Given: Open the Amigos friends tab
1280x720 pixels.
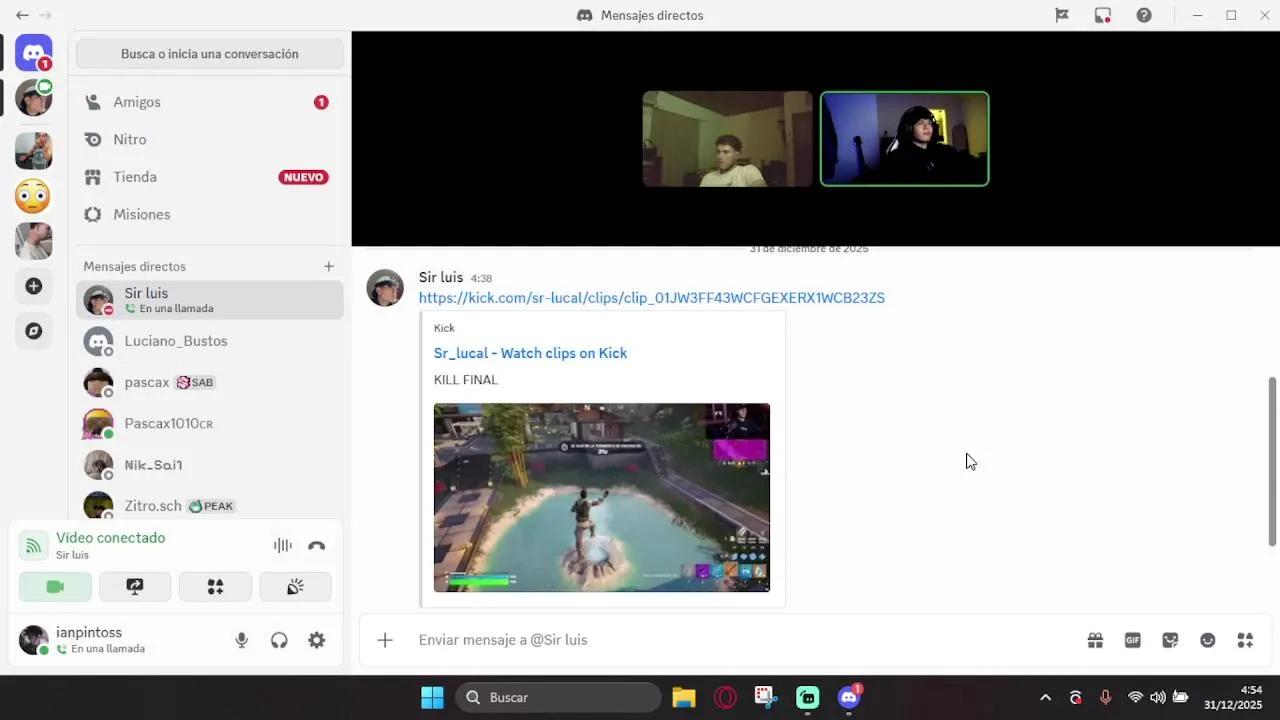Looking at the screenshot, I should pyautogui.click(x=210, y=102).
